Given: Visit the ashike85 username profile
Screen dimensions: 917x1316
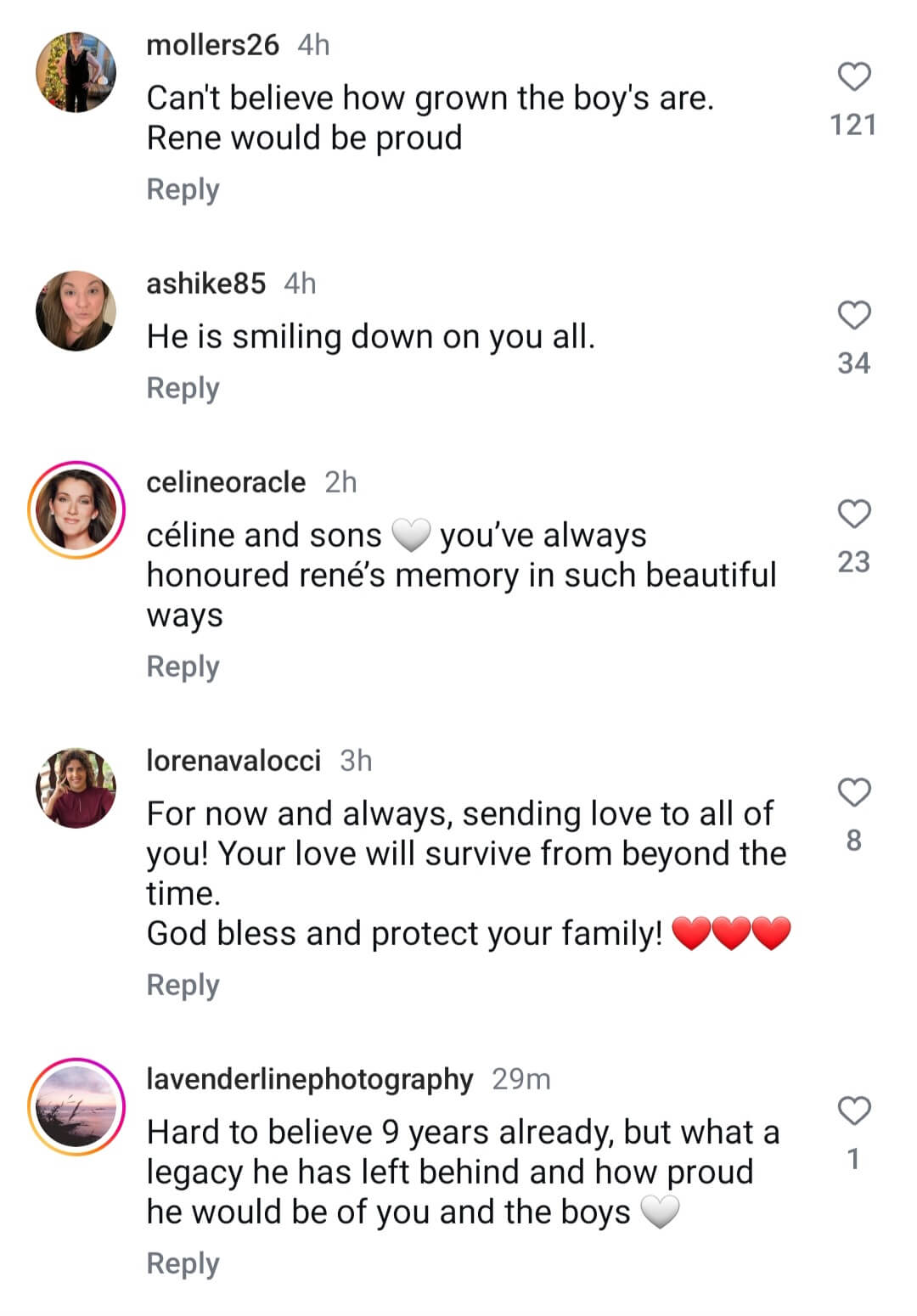Looking at the screenshot, I should tap(205, 284).
